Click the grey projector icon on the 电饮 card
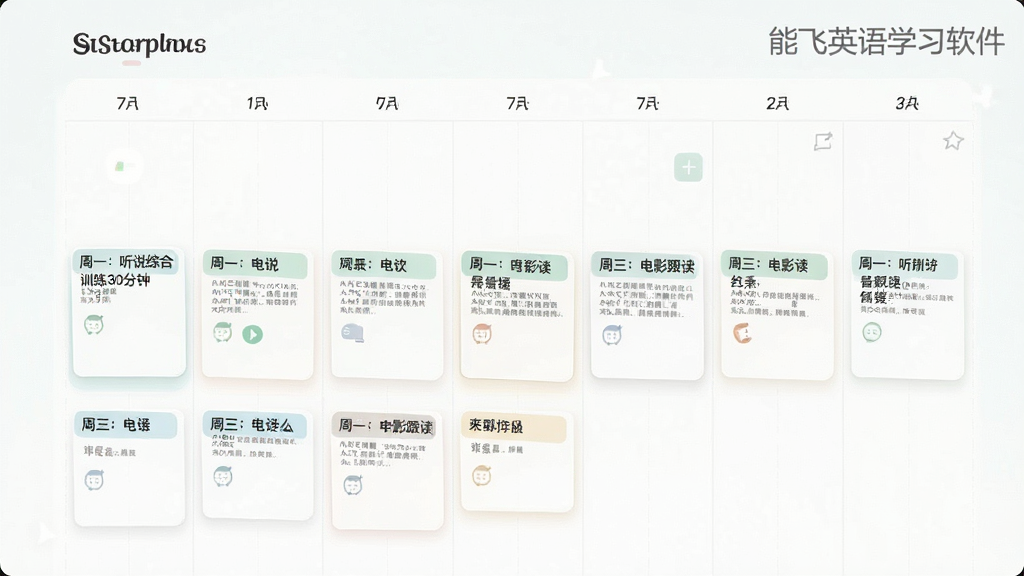 [353, 332]
